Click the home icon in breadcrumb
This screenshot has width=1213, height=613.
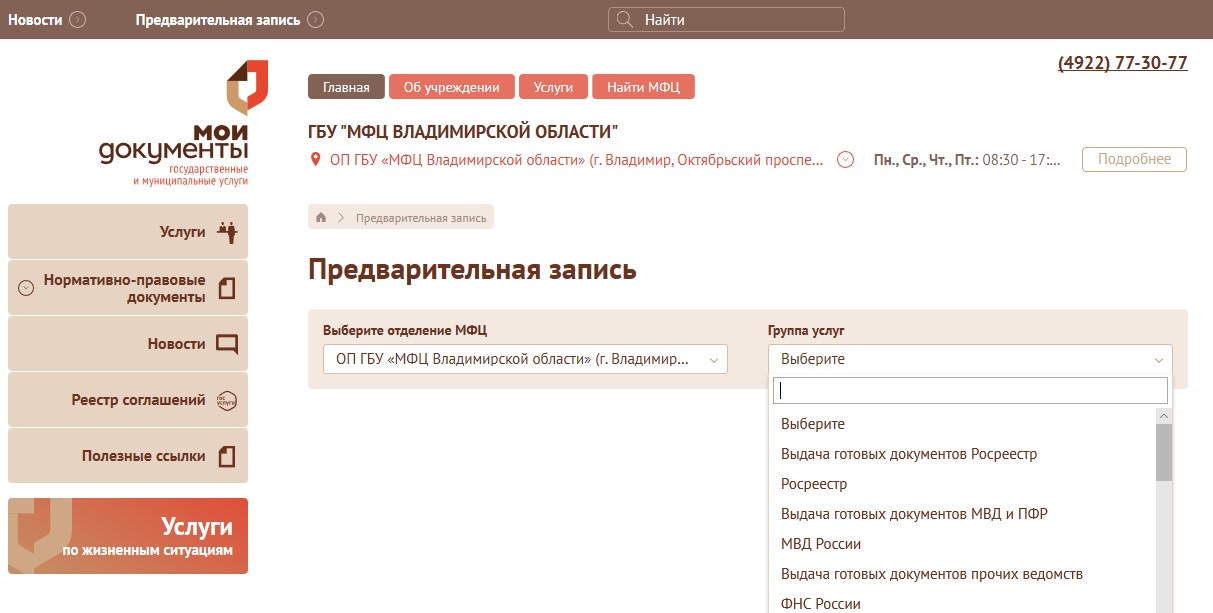tap(321, 218)
